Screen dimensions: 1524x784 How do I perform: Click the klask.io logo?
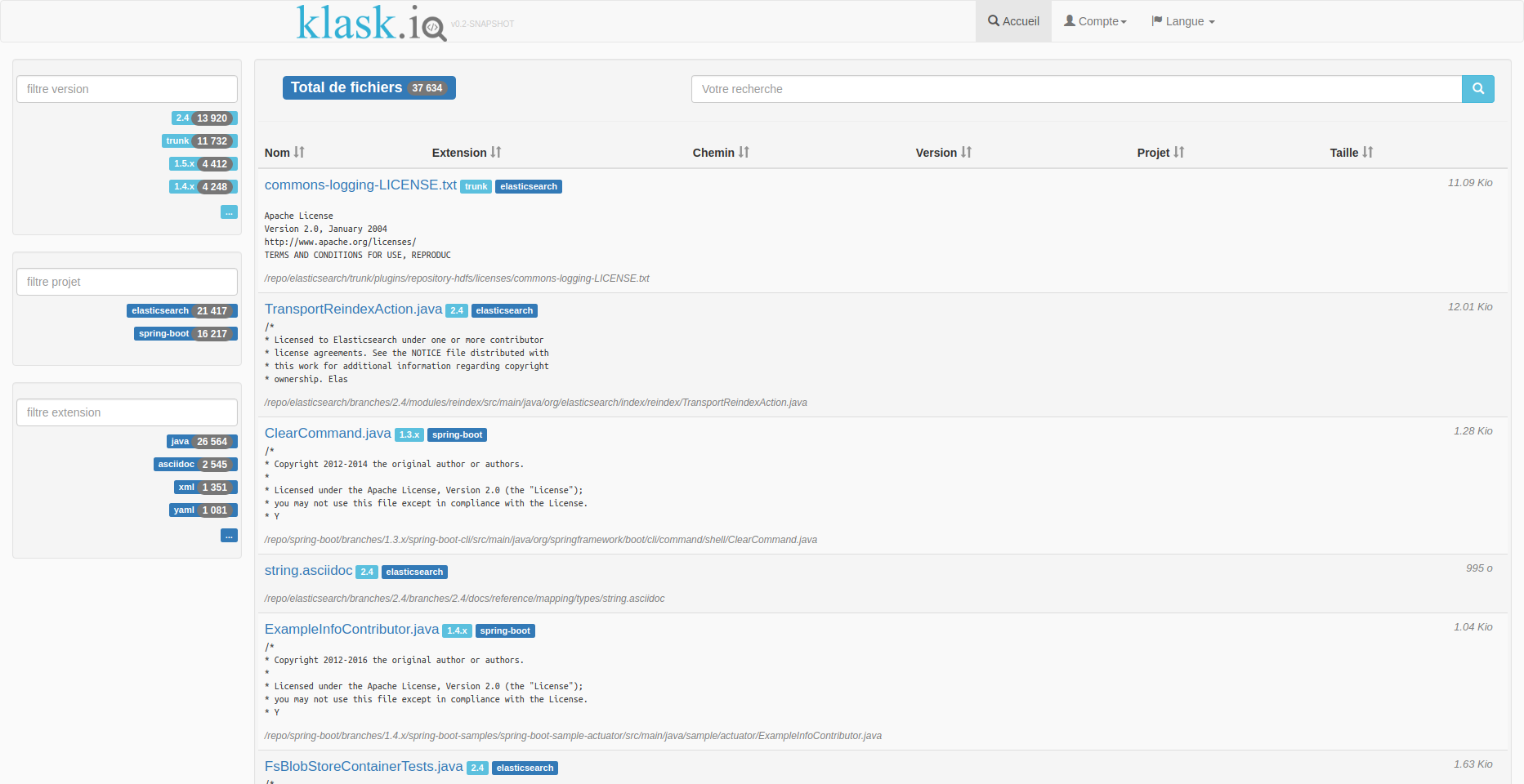click(x=370, y=23)
